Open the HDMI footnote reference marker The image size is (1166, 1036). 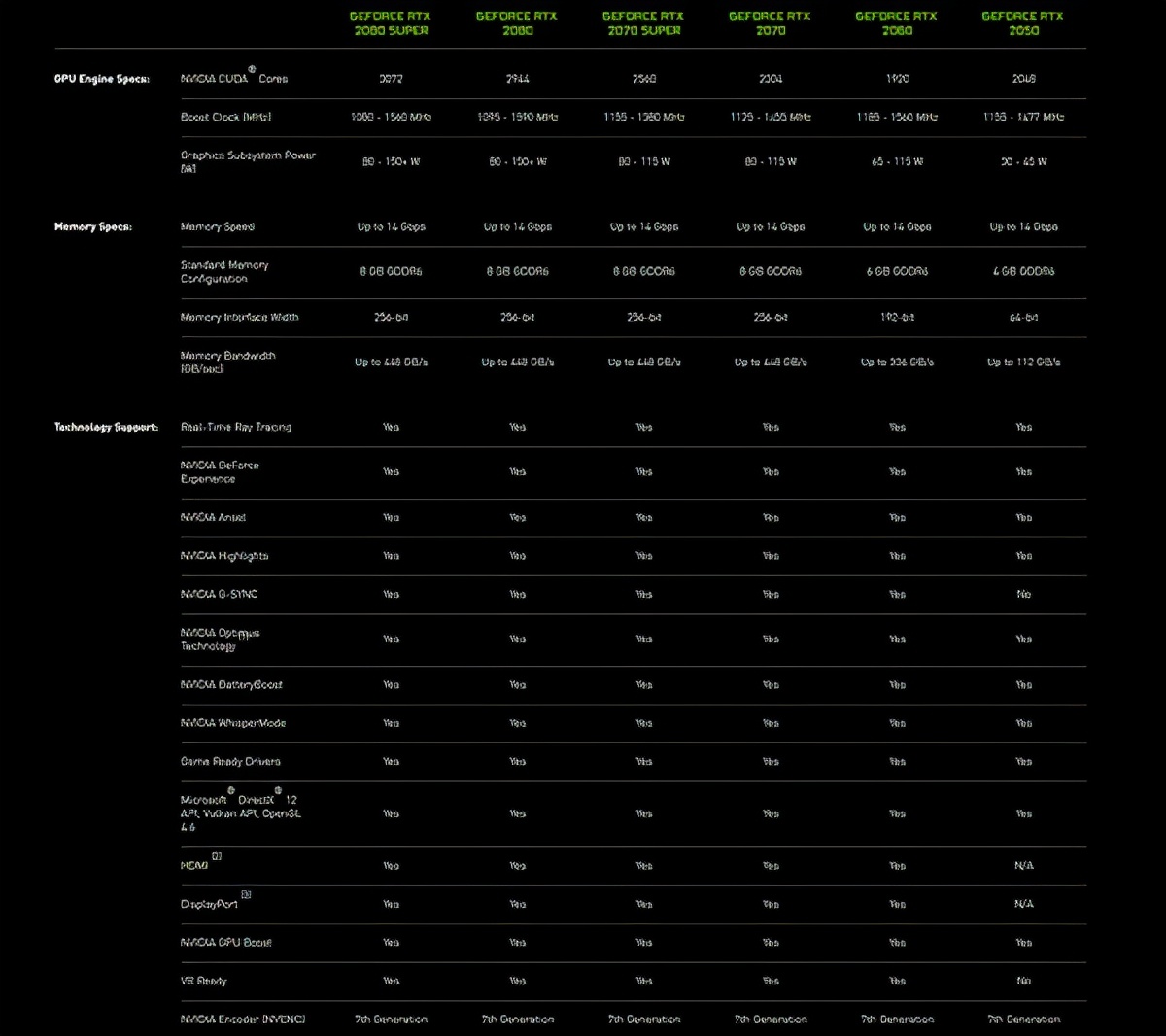tap(216, 856)
